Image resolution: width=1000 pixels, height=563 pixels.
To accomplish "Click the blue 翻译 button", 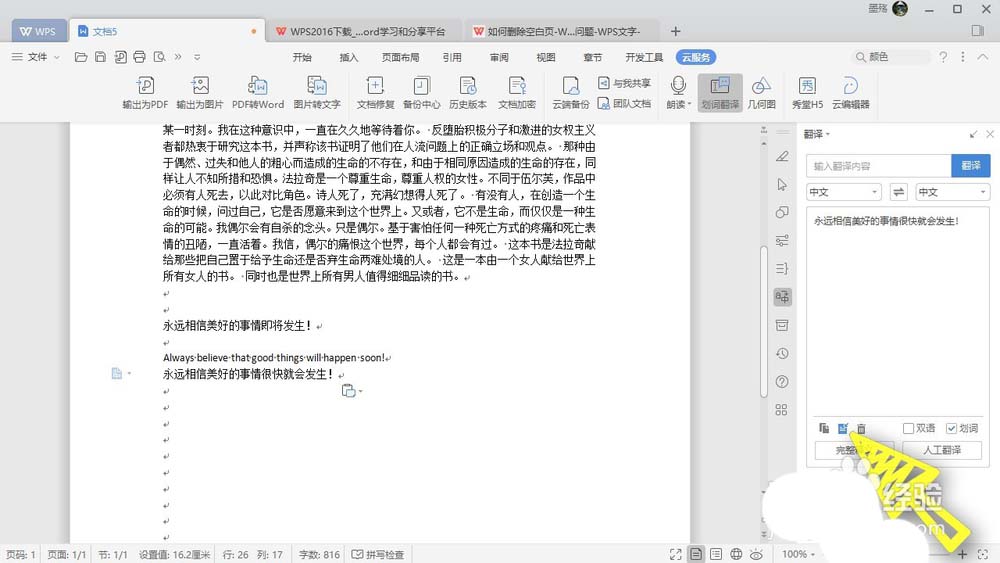I will [x=971, y=166].
